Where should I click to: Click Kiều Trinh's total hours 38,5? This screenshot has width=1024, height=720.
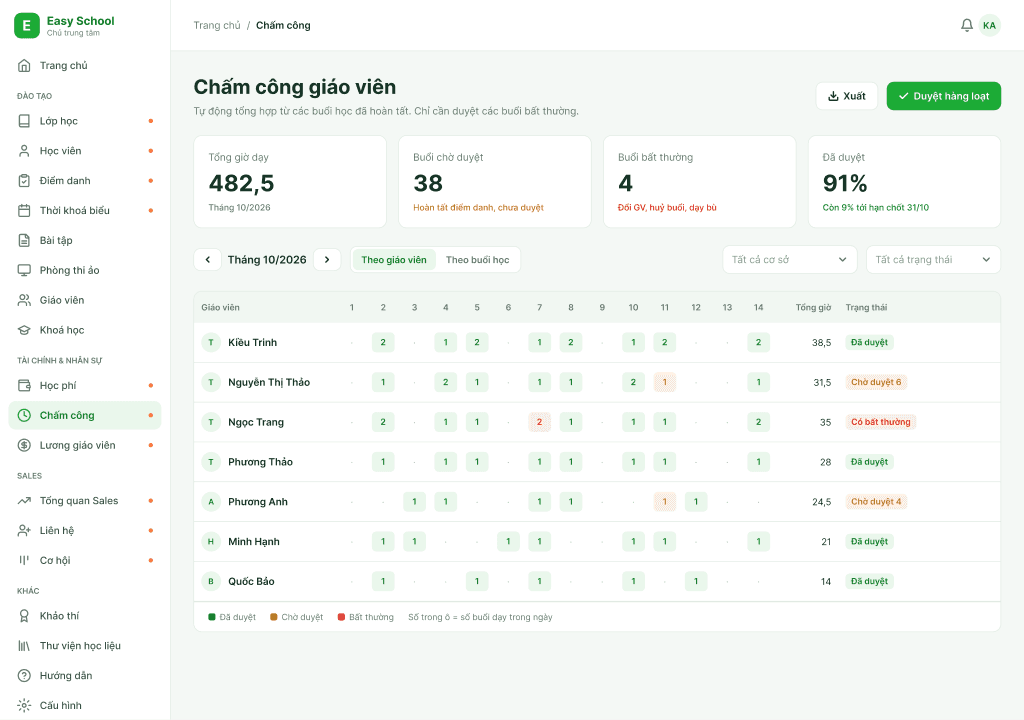pyautogui.click(x=822, y=342)
